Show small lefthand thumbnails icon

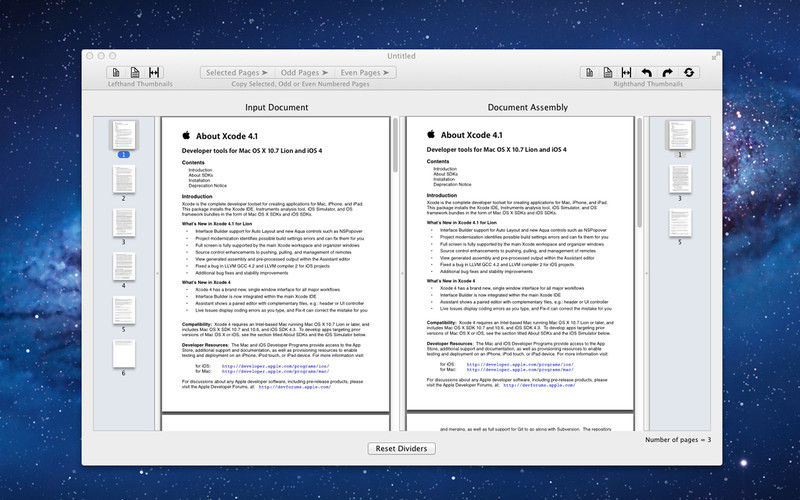click(x=116, y=72)
